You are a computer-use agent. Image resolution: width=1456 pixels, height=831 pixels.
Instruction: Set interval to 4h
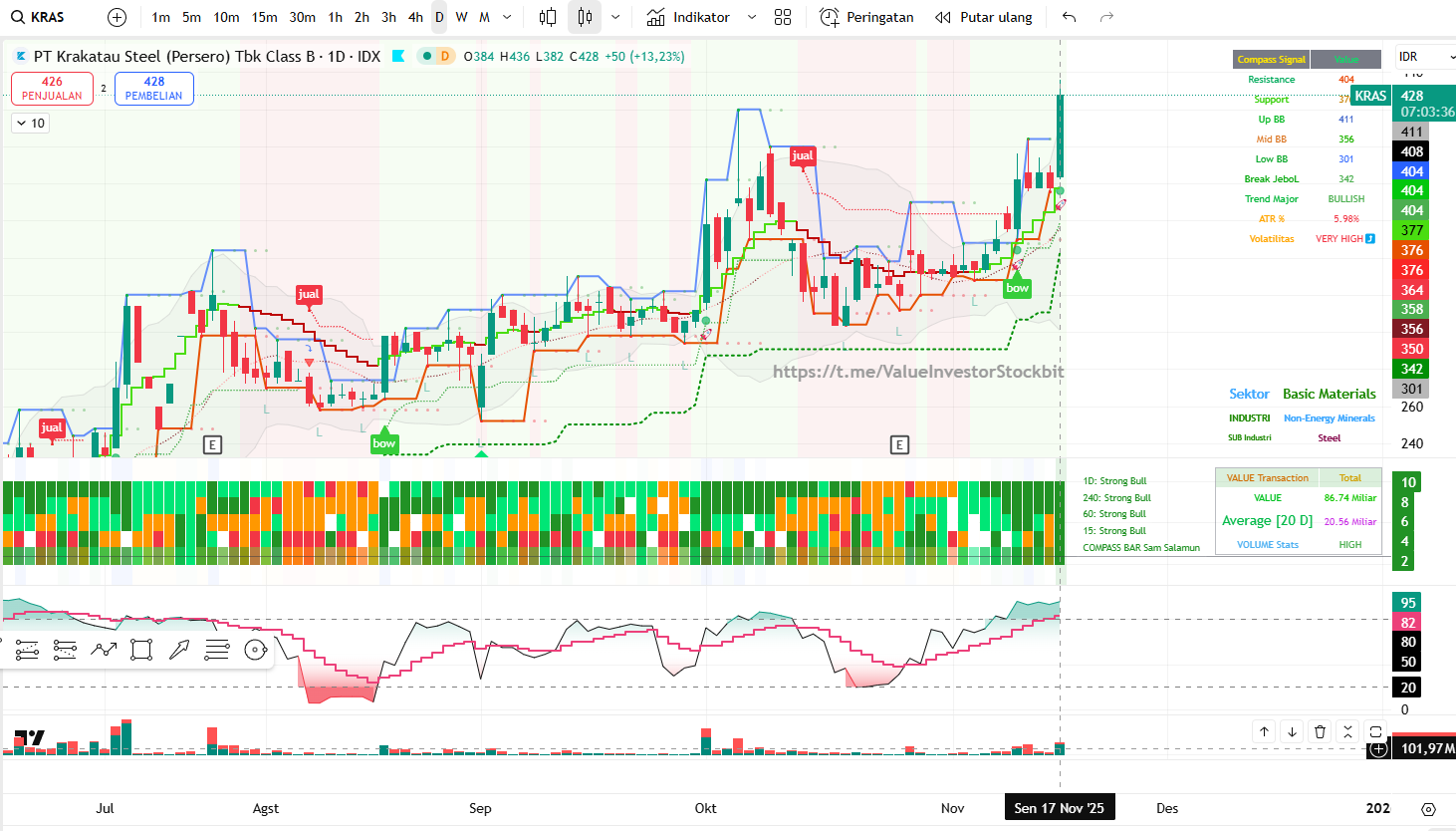pos(415,17)
